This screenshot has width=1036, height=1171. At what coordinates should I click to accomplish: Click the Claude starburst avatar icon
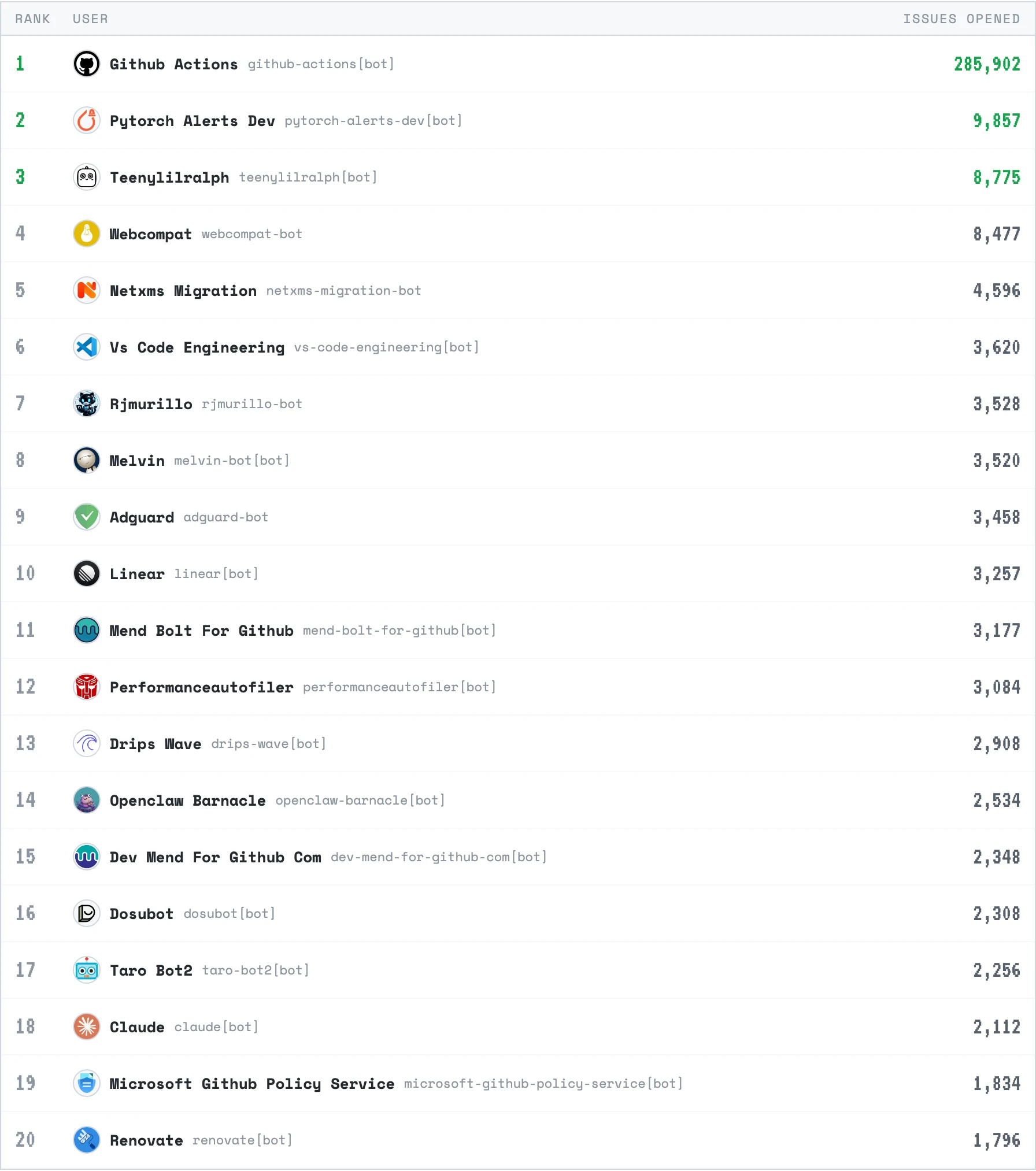coord(86,1027)
